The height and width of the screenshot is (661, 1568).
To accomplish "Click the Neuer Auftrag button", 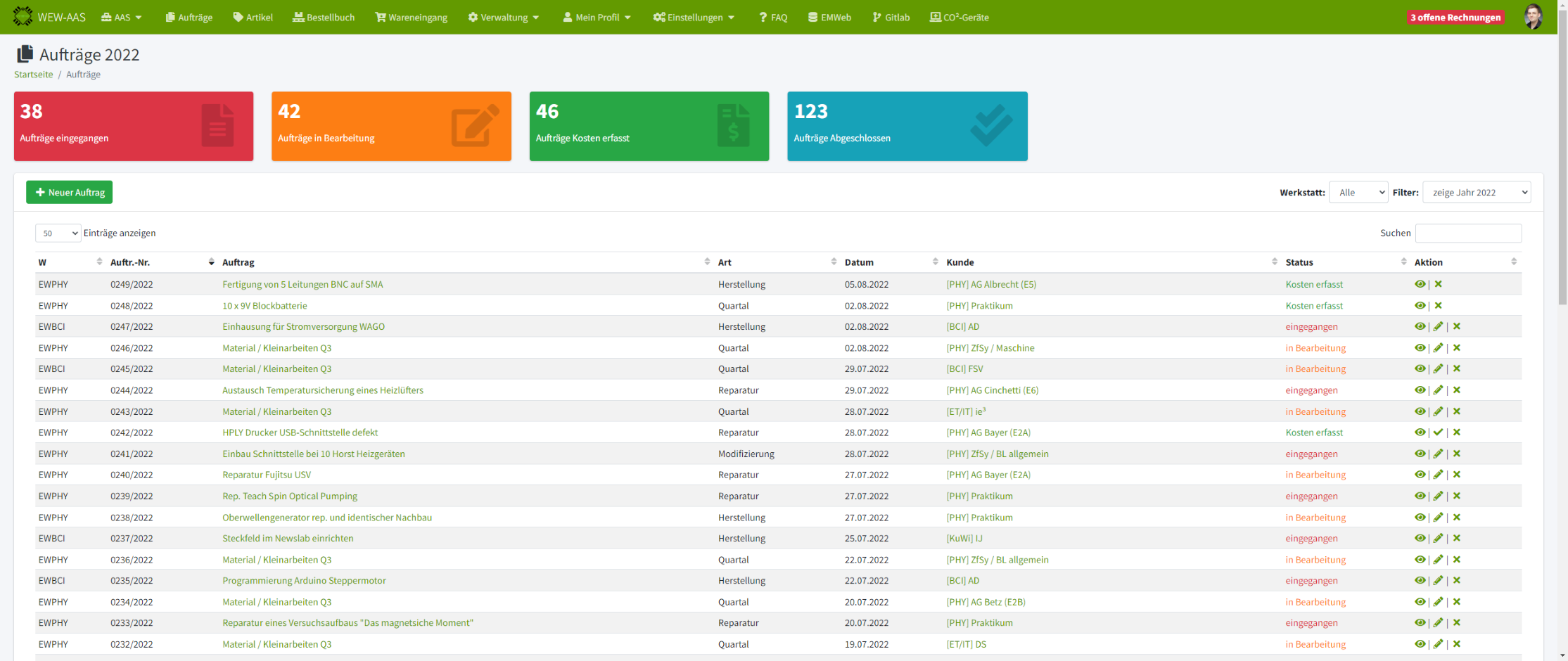I will point(70,193).
